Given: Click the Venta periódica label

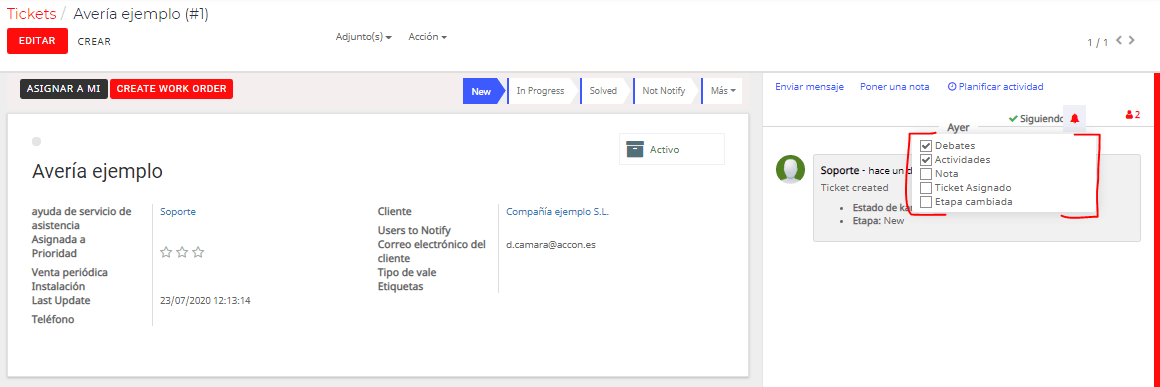Looking at the screenshot, I should click(x=70, y=272).
